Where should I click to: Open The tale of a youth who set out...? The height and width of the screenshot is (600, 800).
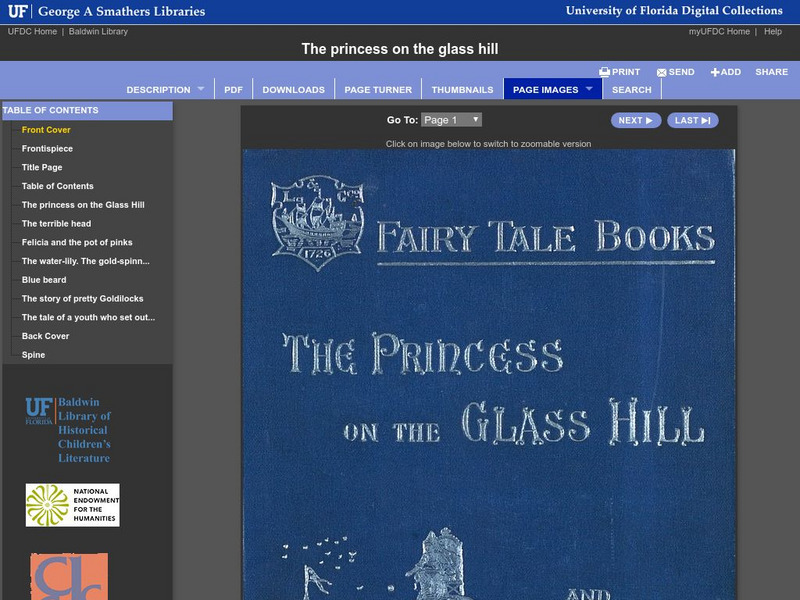pyautogui.click(x=88, y=317)
